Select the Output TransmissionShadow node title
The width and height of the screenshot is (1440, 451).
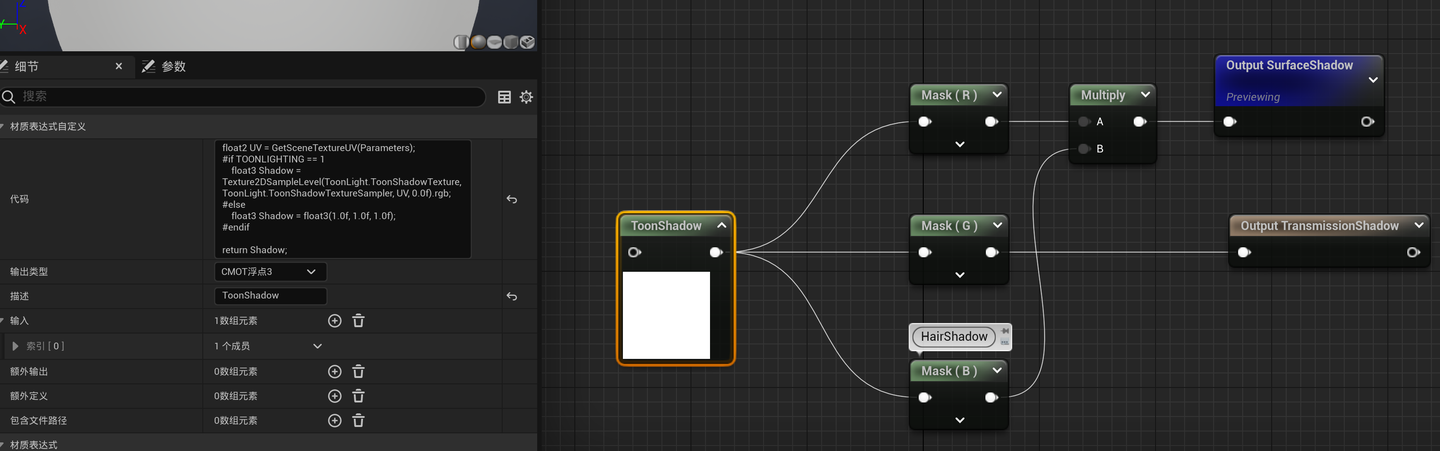tap(1320, 226)
